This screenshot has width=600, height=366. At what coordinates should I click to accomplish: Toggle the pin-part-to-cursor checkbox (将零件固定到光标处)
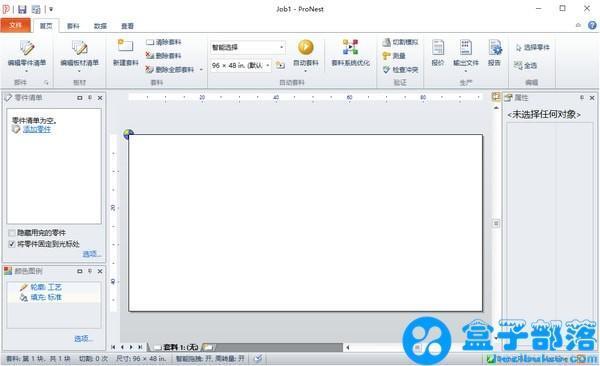pos(12,244)
